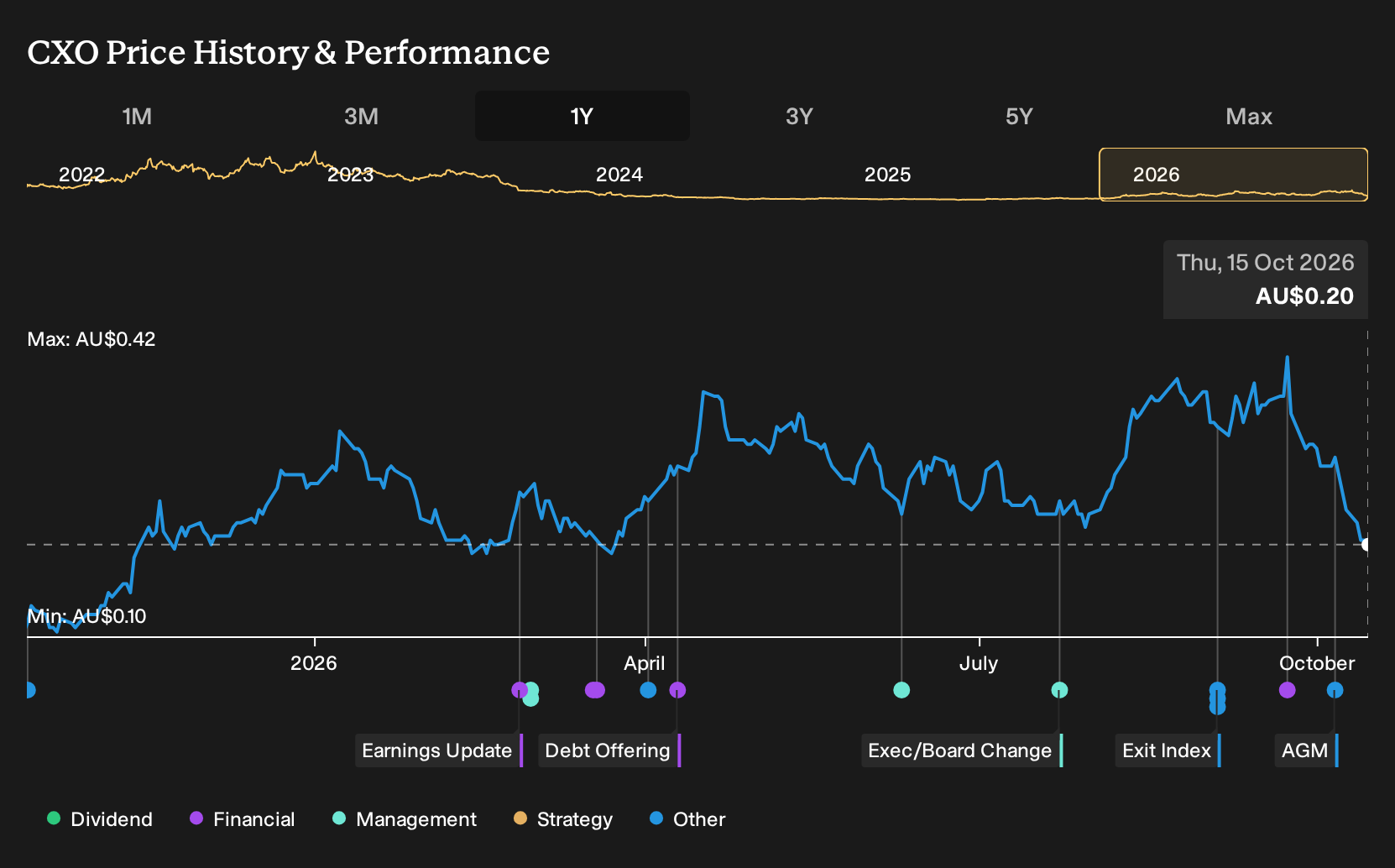Click the Exit Index event label
Screen dimensions: 1395x868
pos(1168,750)
